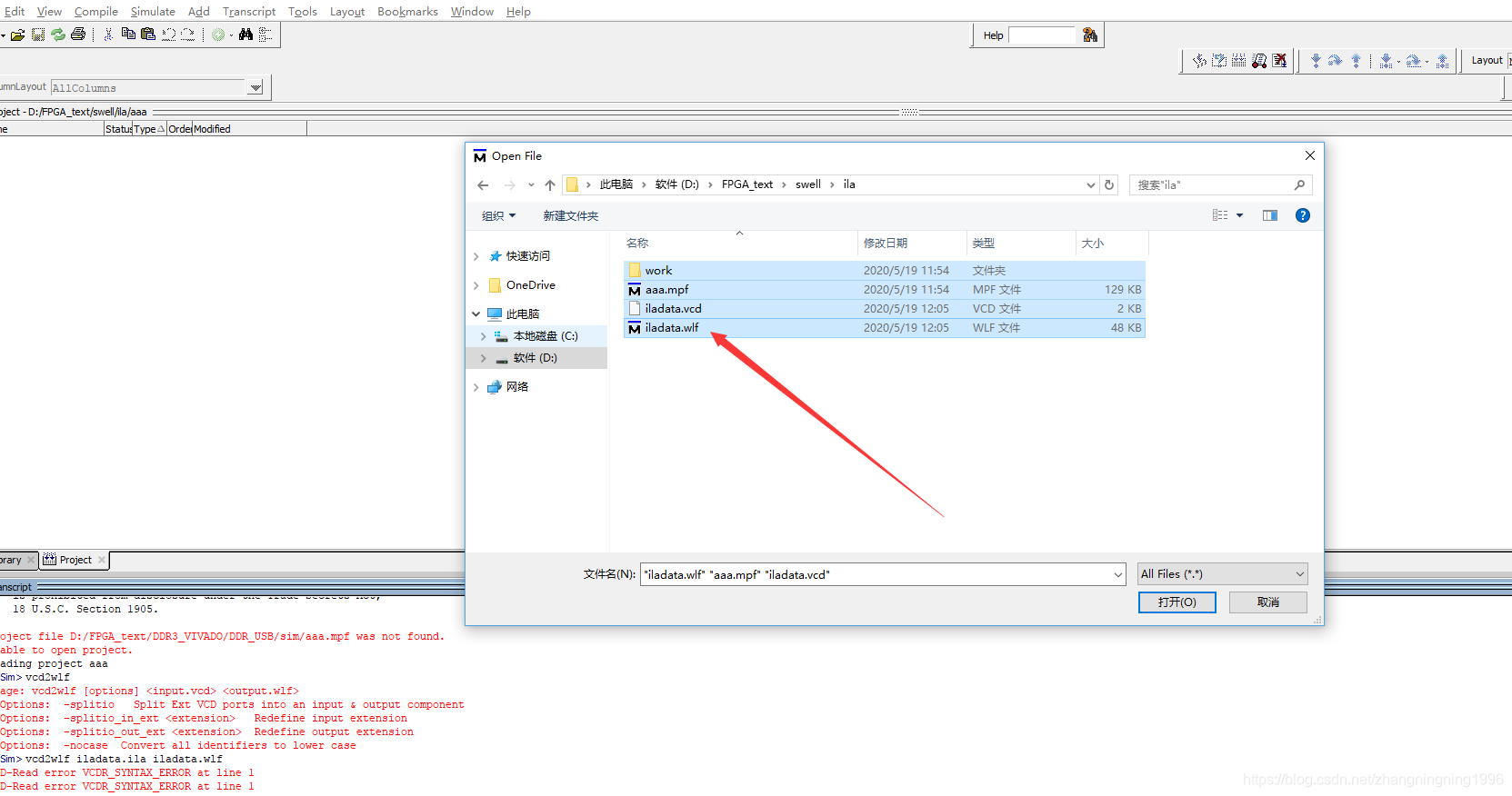Viewport: 1512px width, 796px height.
Task: Select 软件 (D:) in navigation tree
Action: [536, 358]
